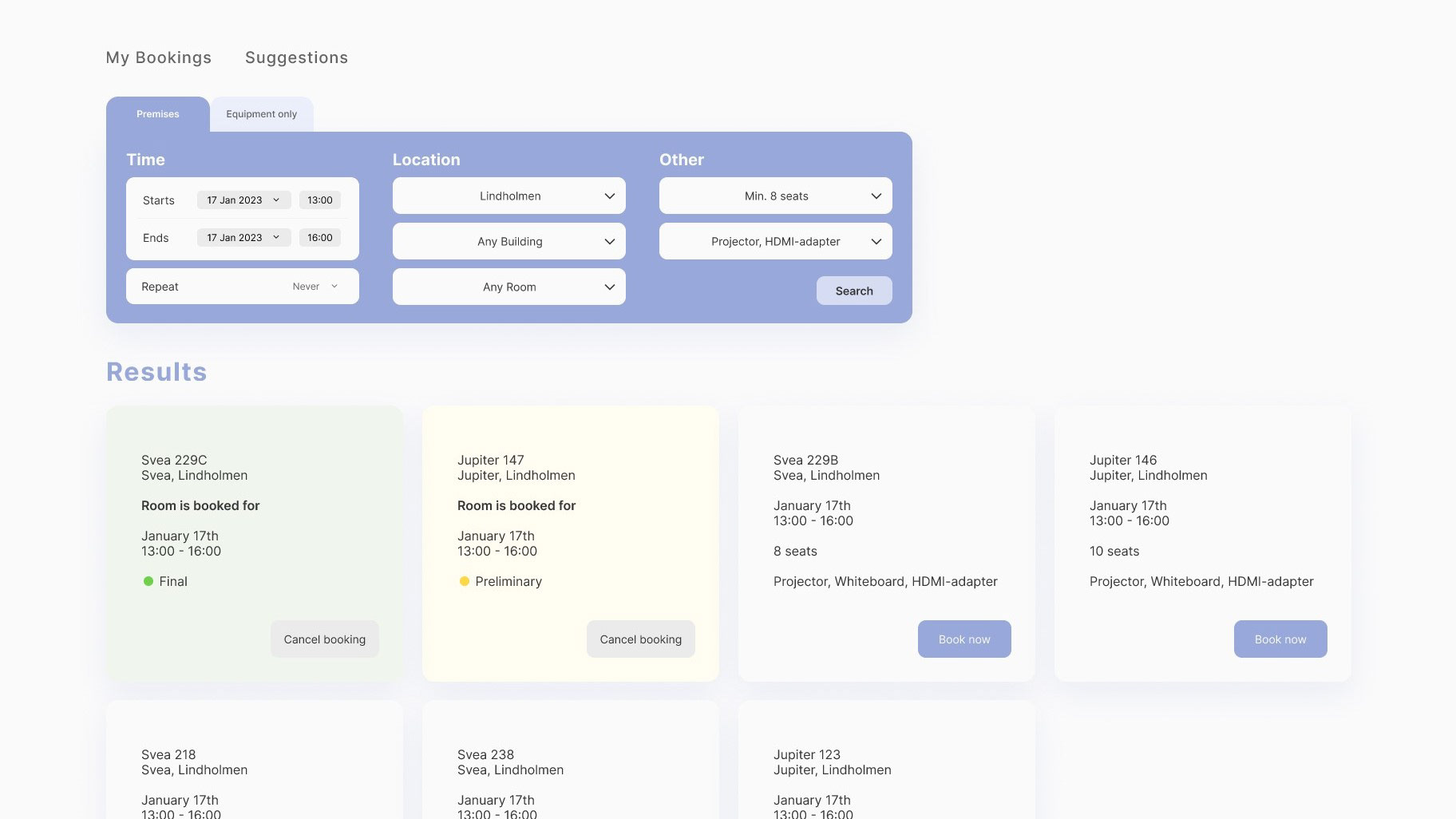Click the Other section heading
Viewport: 1456px width, 819px height.
[x=682, y=160]
